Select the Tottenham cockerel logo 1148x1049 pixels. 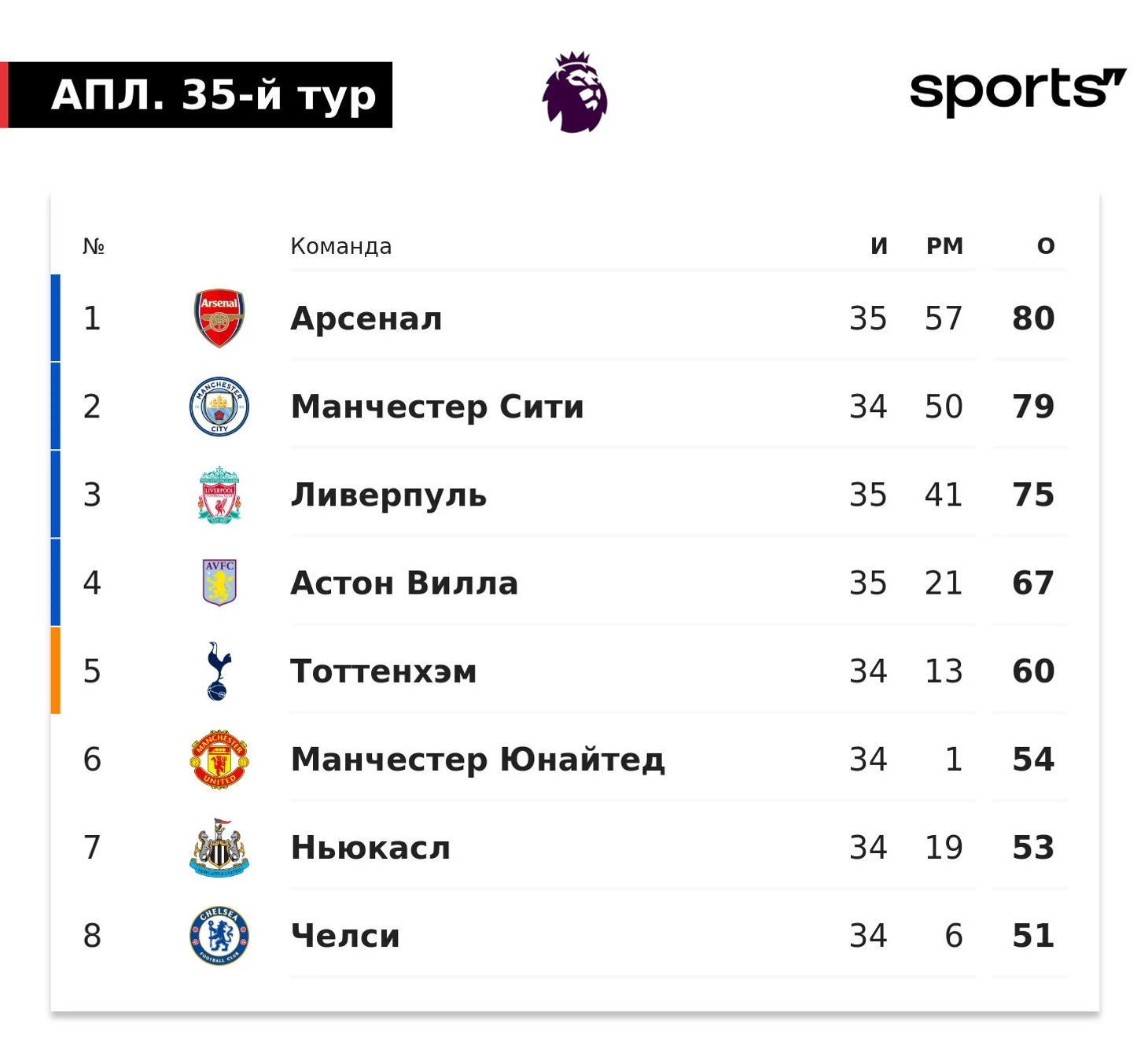(219, 671)
